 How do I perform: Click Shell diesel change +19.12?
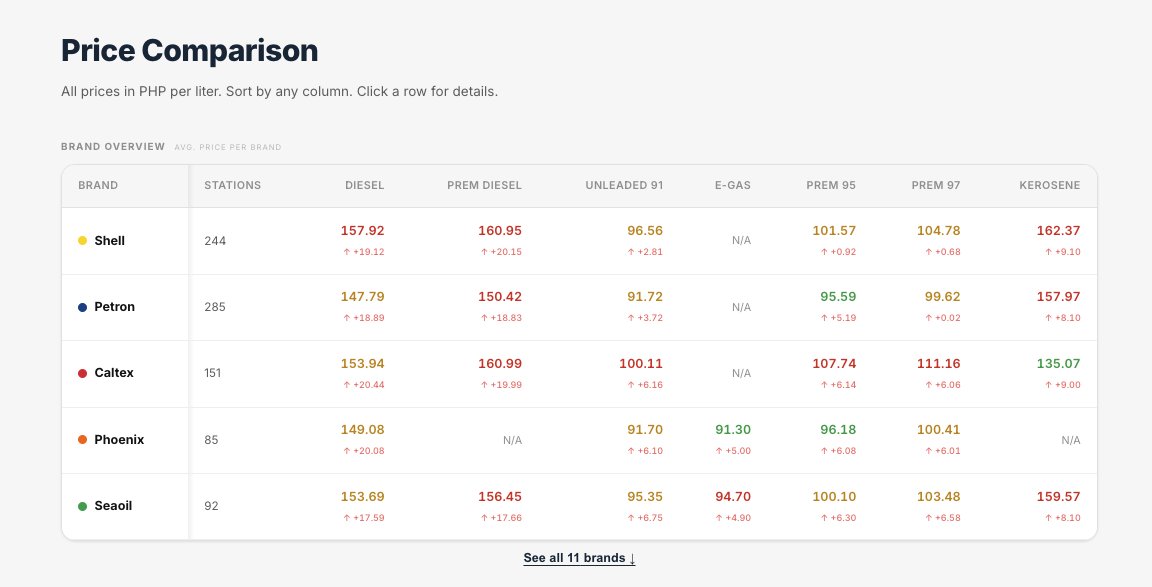coord(364,252)
